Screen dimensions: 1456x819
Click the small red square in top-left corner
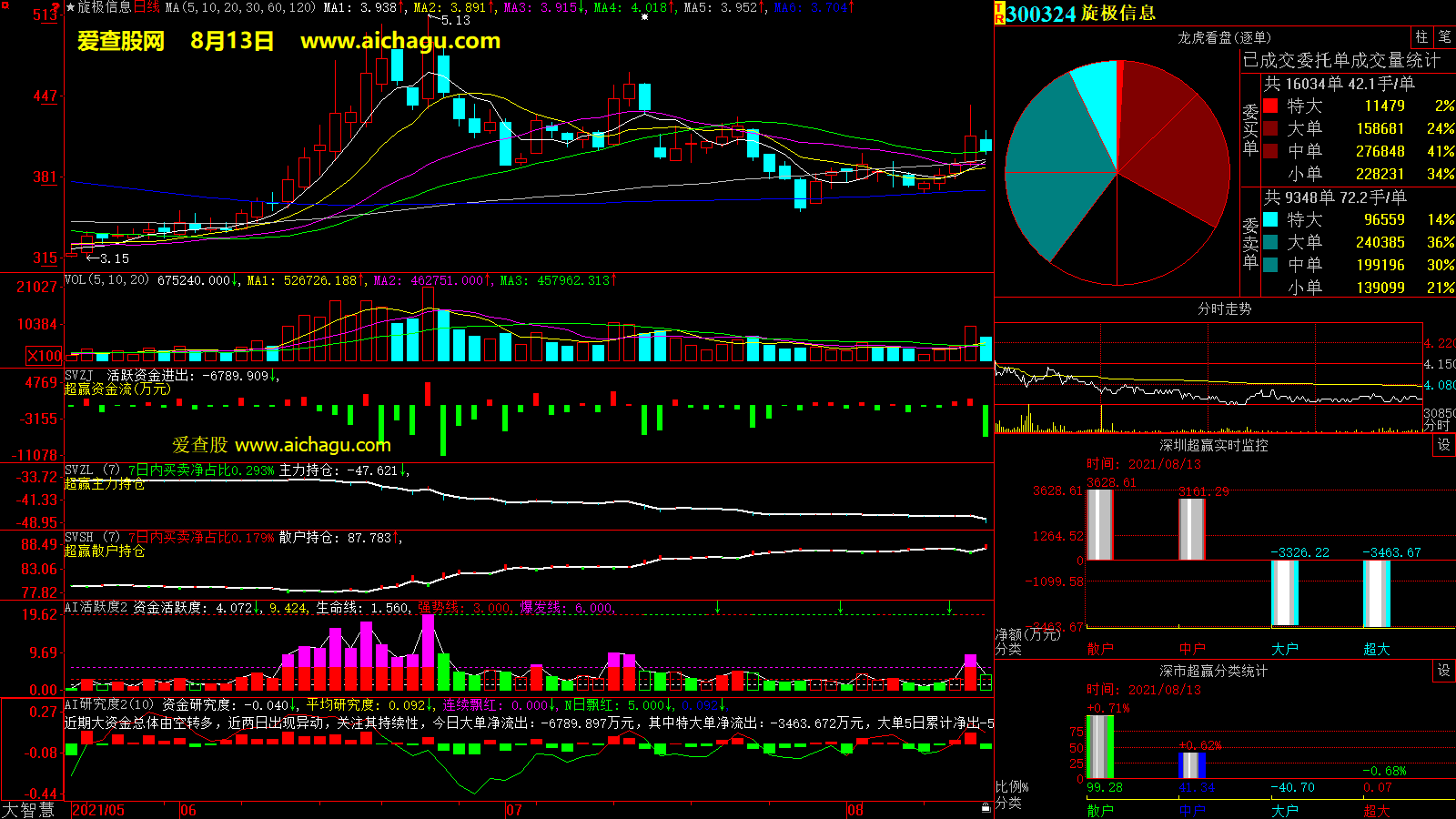(56, 7)
